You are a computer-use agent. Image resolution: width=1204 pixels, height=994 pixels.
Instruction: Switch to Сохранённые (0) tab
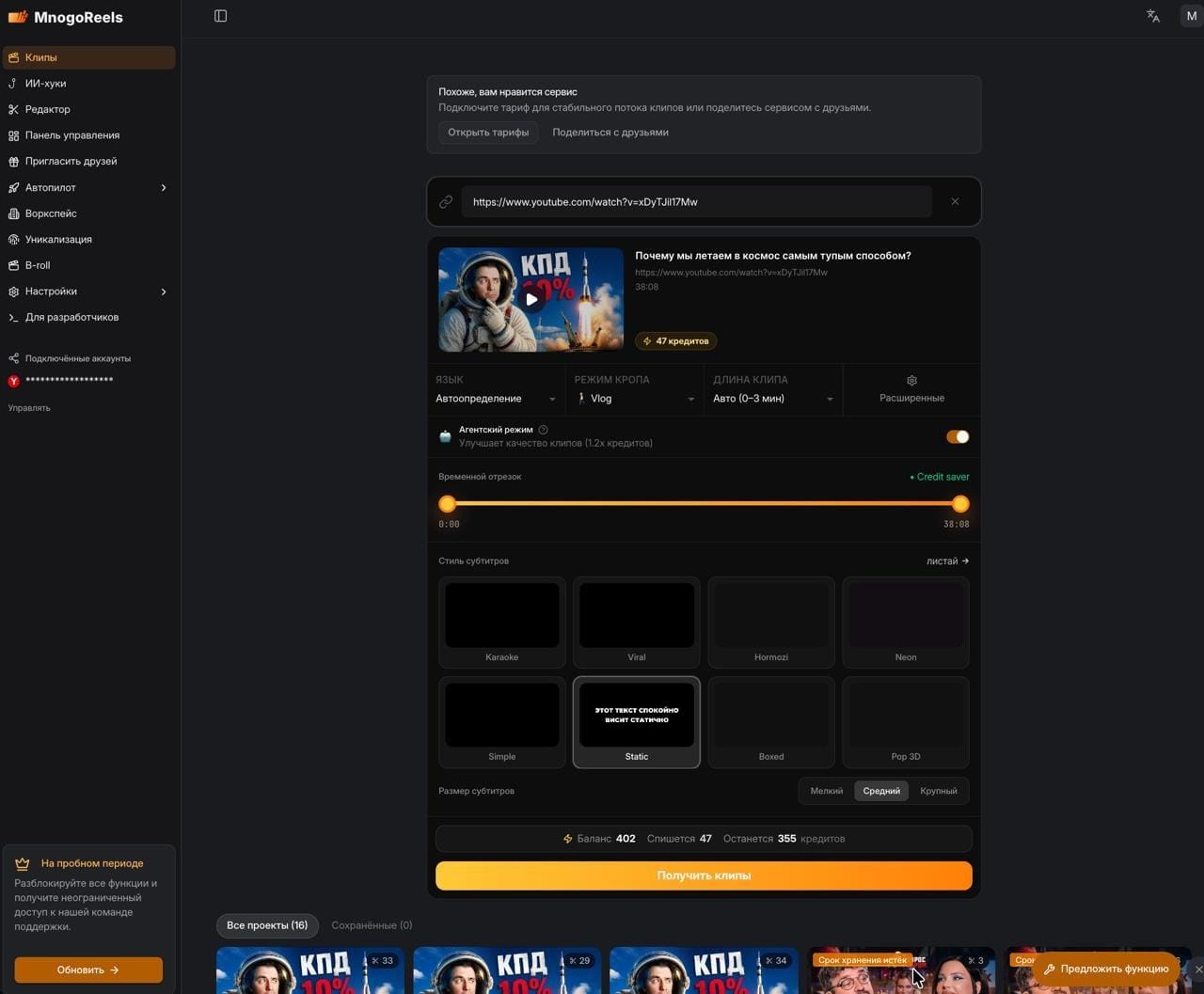point(372,925)
